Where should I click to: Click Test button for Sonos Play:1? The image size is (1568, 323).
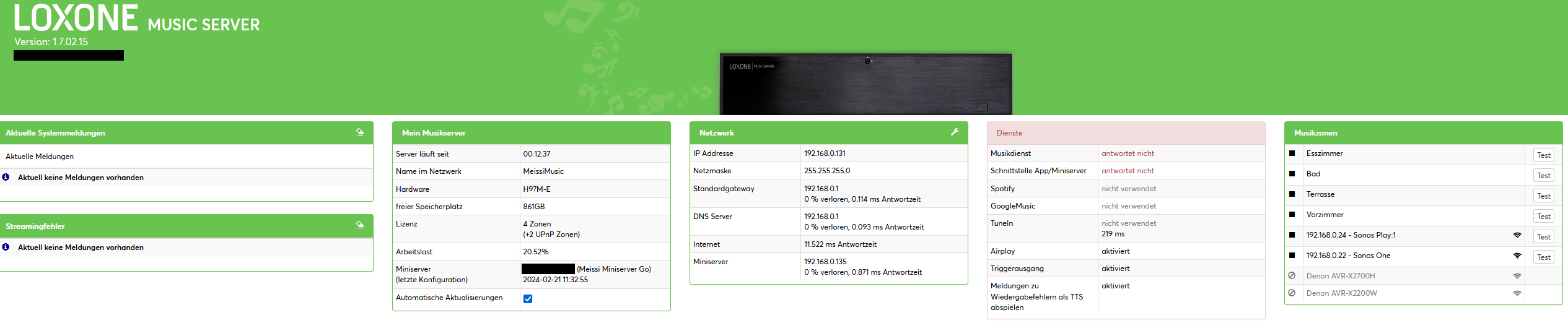[x=1544, y=237]
